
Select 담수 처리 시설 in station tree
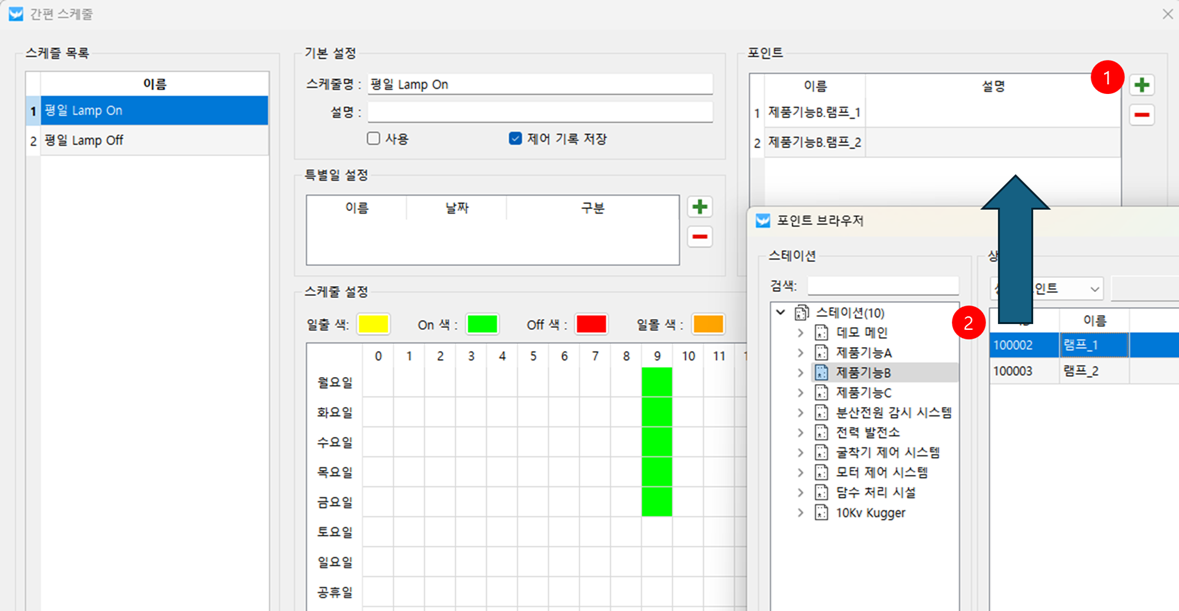pyautogui.click(x=876, y=493)
